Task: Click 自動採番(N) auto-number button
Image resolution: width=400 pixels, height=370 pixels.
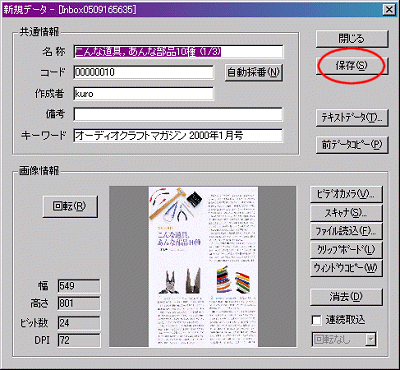Action: coord(254,72)
